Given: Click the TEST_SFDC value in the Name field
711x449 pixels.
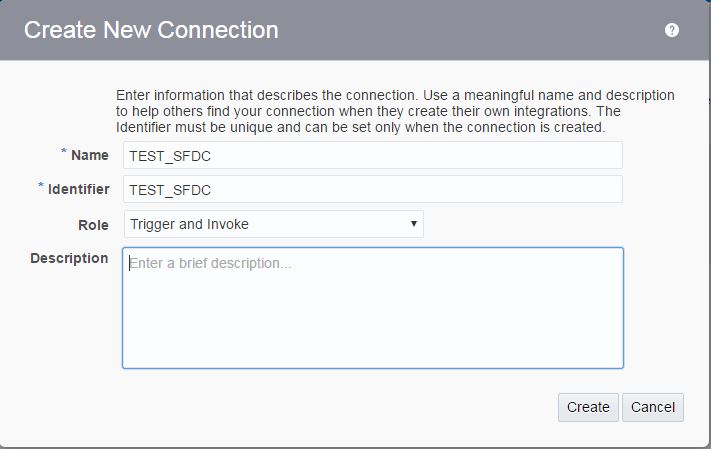Looking at the screenshot, I should click(x=170, y=156).
